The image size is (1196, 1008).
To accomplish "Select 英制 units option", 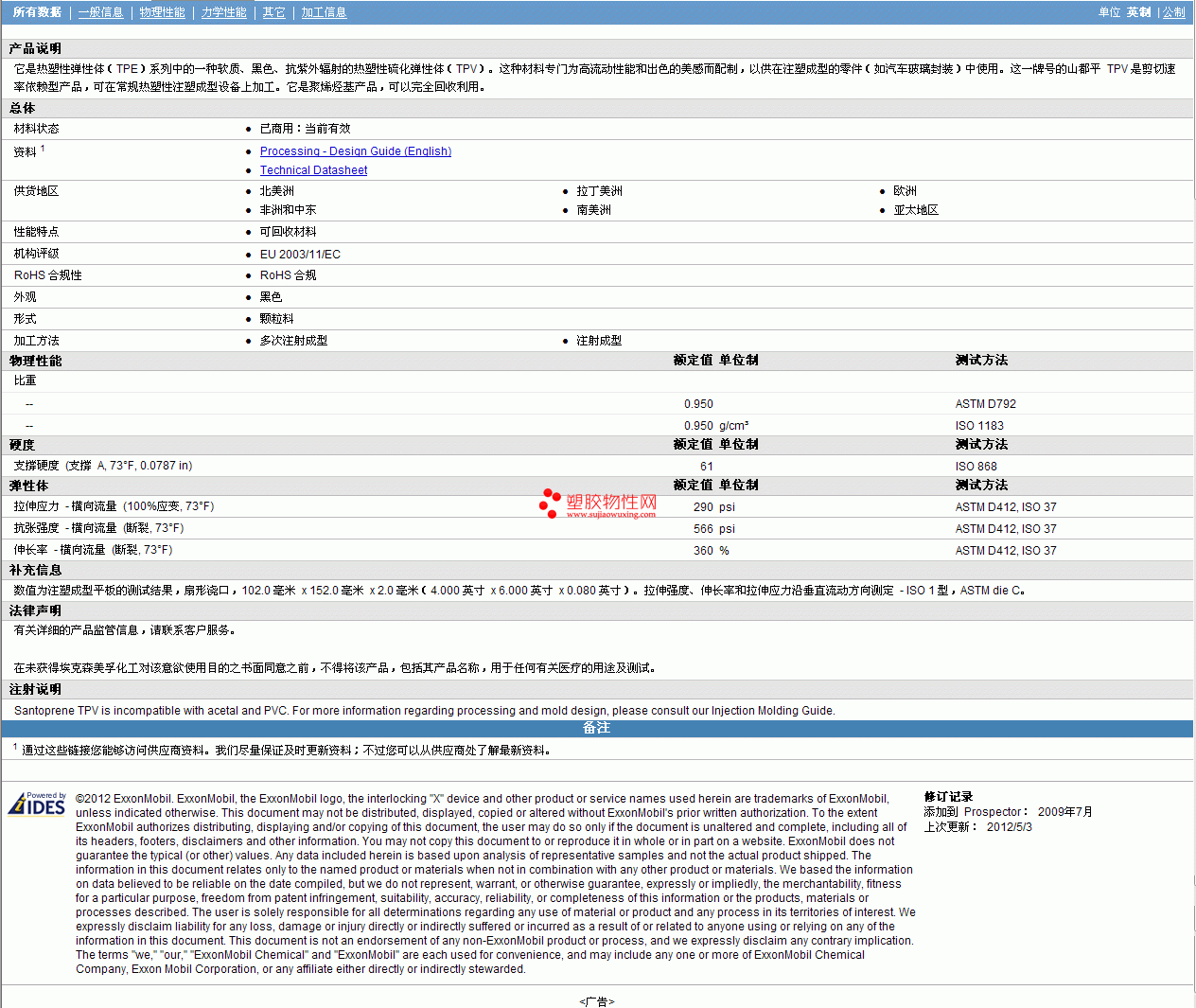I will (x=1138, y=12).
